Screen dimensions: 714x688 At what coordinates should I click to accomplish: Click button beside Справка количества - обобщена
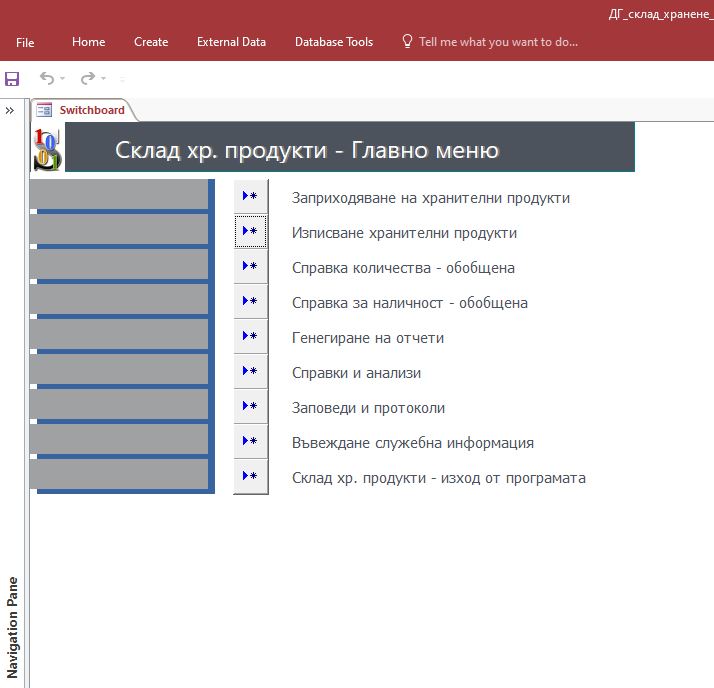tap(250, 266)
